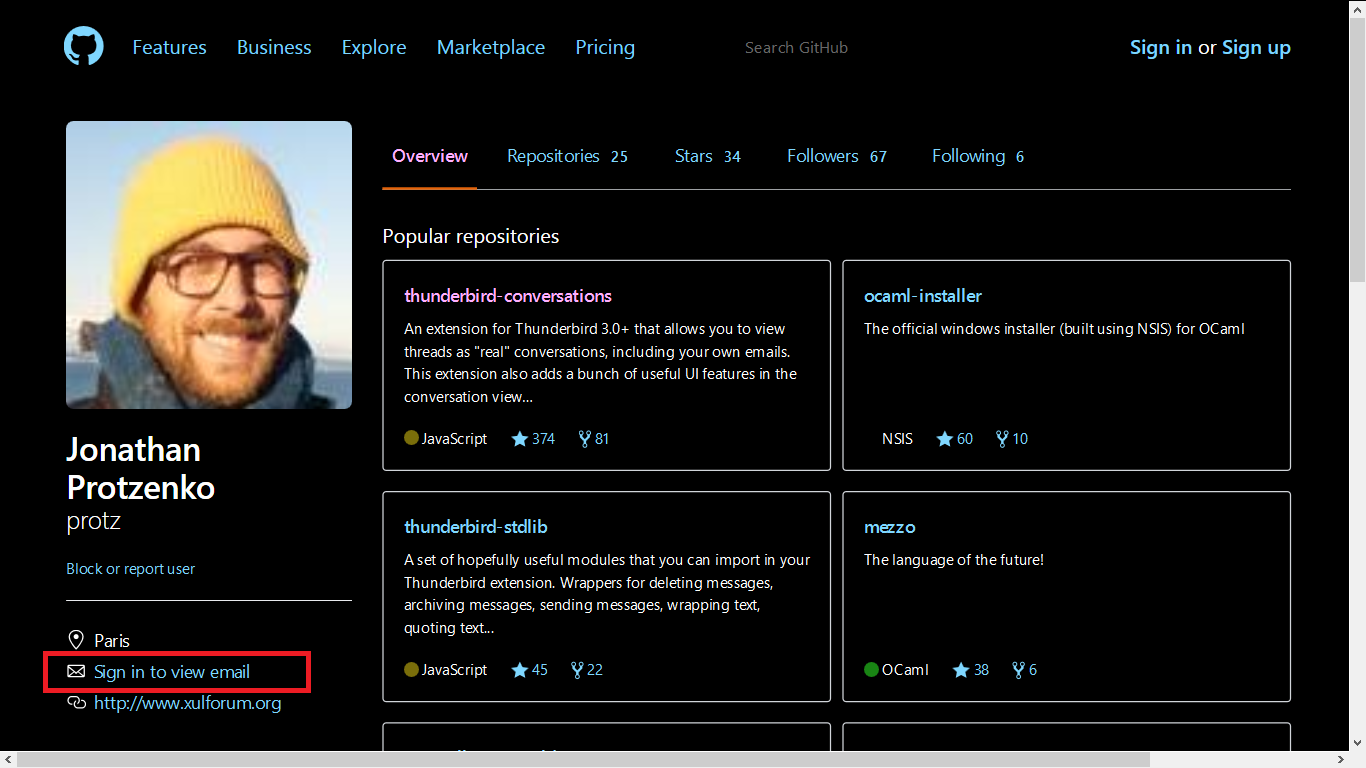Open the thunderbird-conversations repository
1366x768 pixels.
pyautogui.click(x=508, y=296)
